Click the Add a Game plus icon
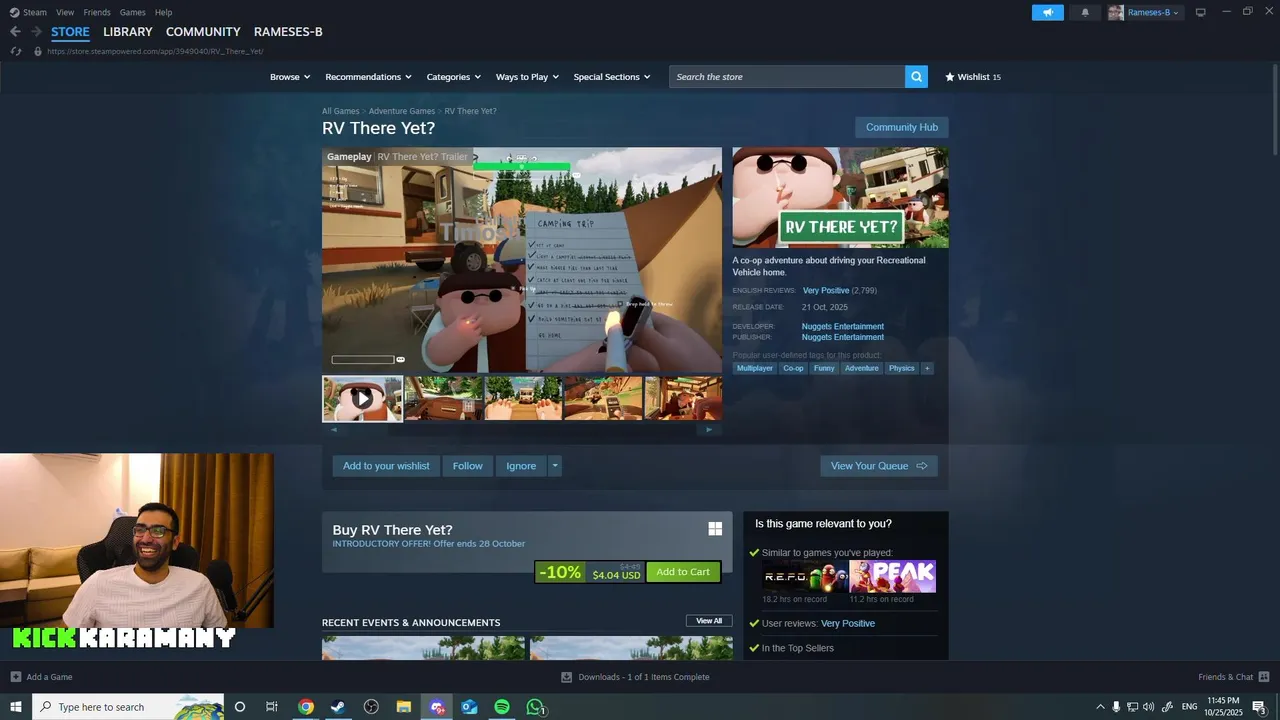Image resolution: width=1280 pixels, height=720 pixels. click(16, 677)
